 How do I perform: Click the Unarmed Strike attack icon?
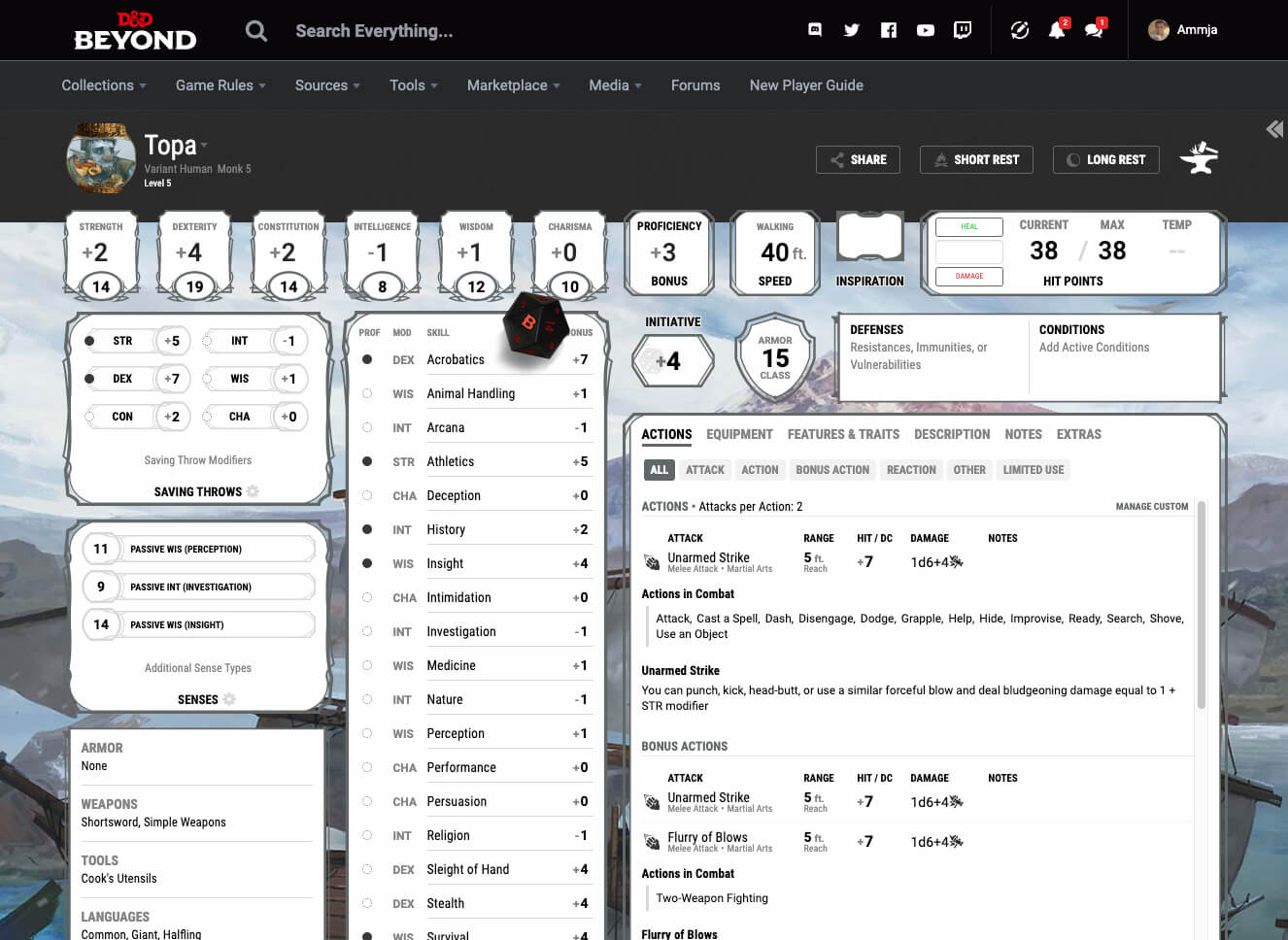(x=651, y=560)
